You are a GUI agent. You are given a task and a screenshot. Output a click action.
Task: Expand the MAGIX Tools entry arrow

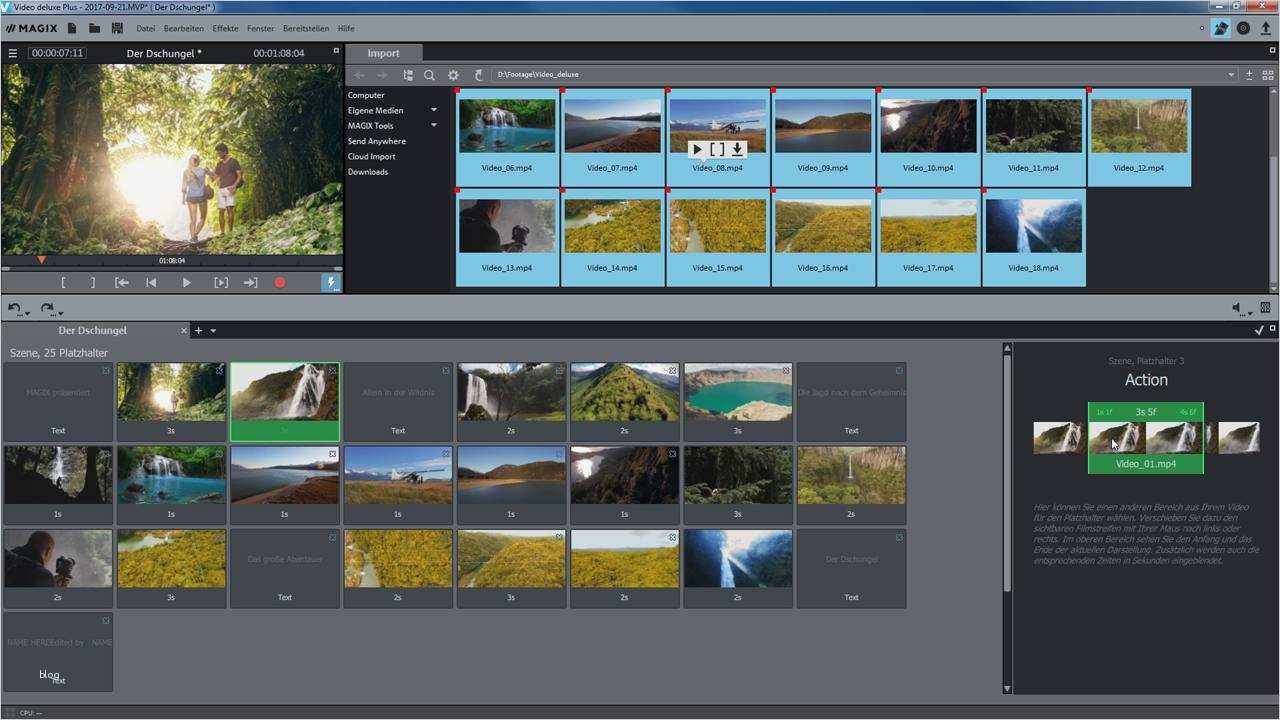[434, 125]
